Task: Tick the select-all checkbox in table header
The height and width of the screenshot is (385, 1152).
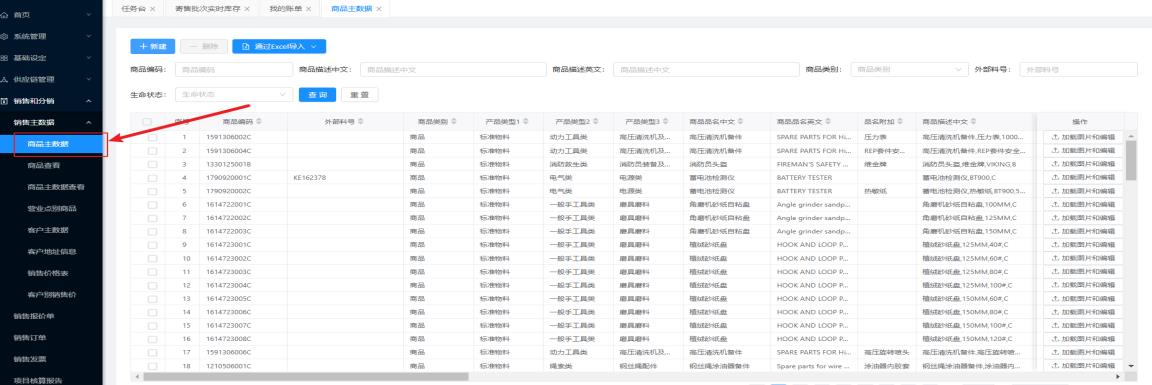Action: click(147, 122)
